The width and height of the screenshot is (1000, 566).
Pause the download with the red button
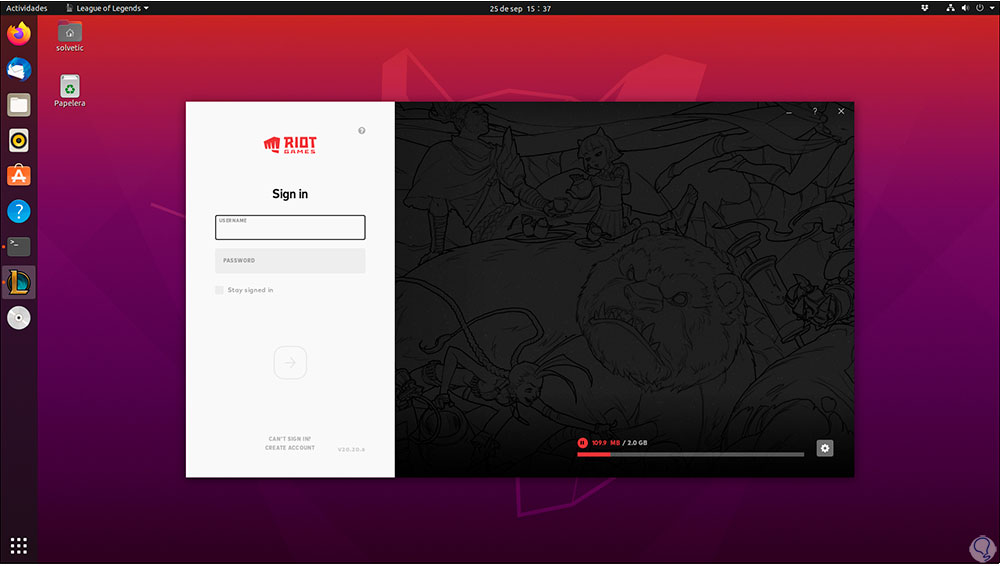tap(582, 443)
